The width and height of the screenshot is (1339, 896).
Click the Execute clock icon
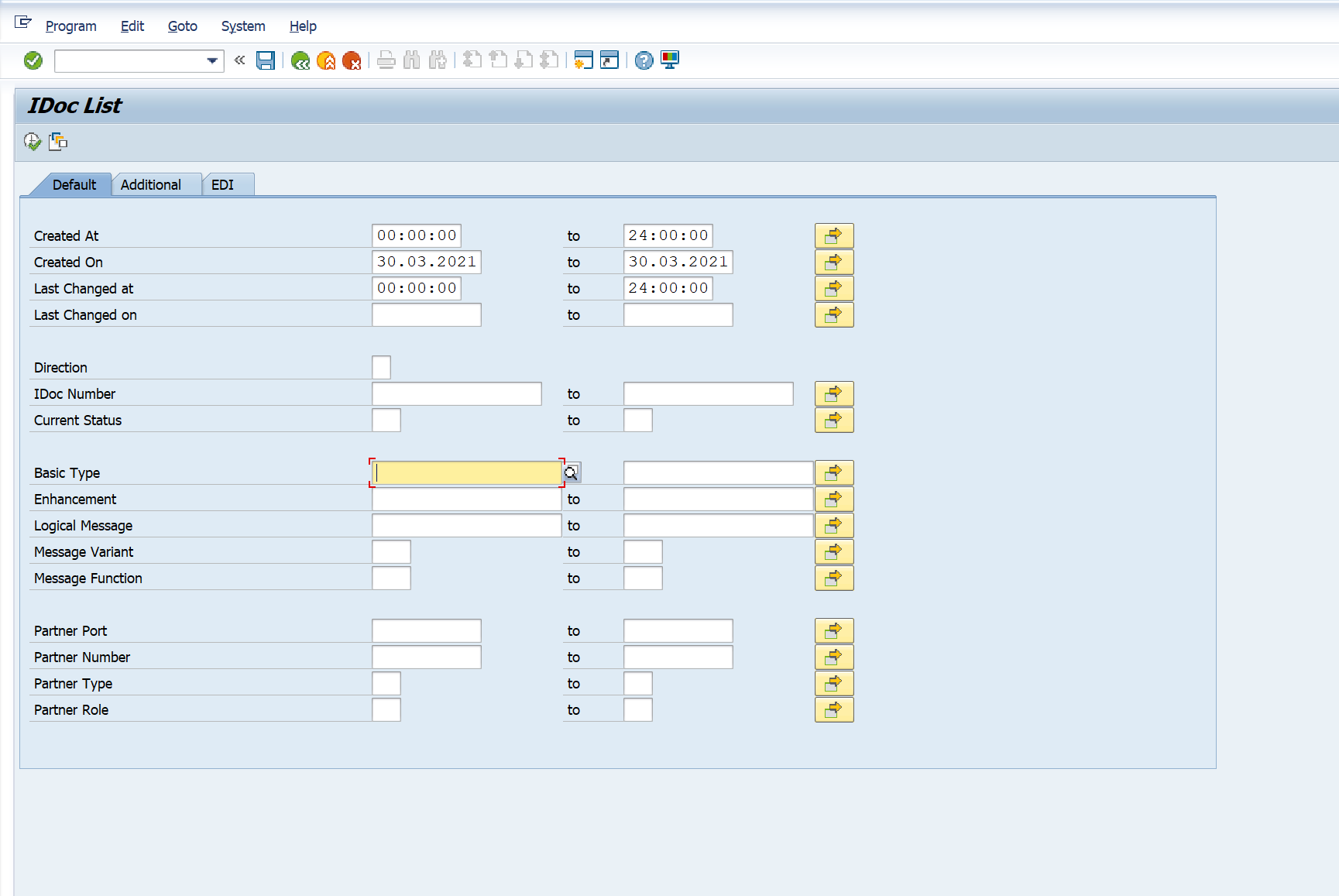coord(33,142)
